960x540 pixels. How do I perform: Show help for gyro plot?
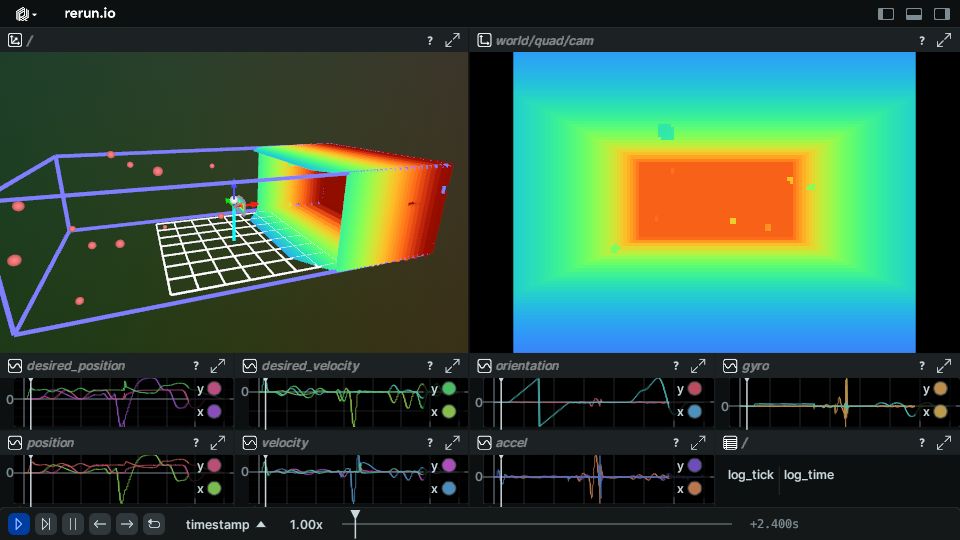click(921, 366)
